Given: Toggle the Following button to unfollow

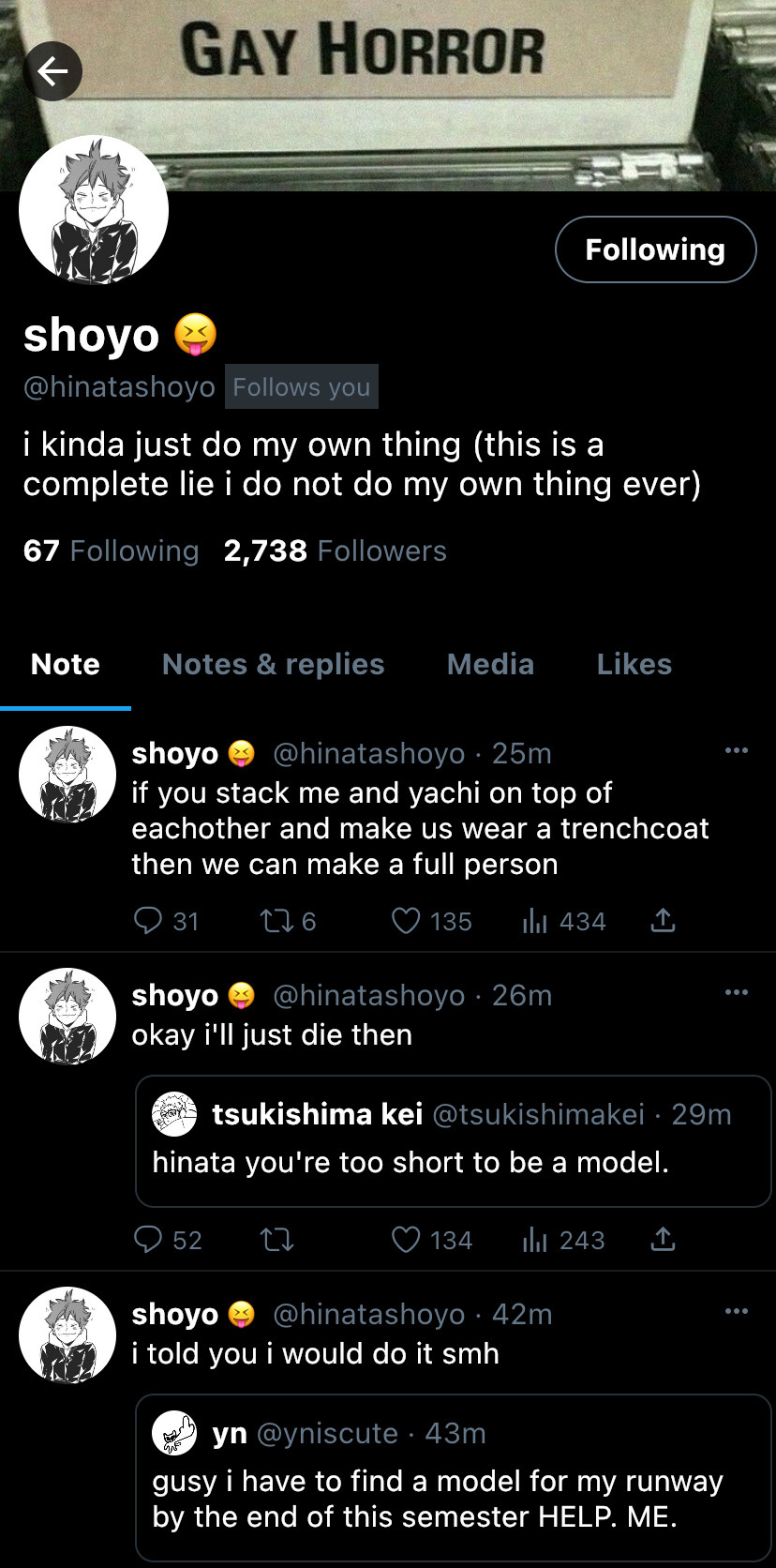Looking at the screenshot, I should tap(655, 249).
